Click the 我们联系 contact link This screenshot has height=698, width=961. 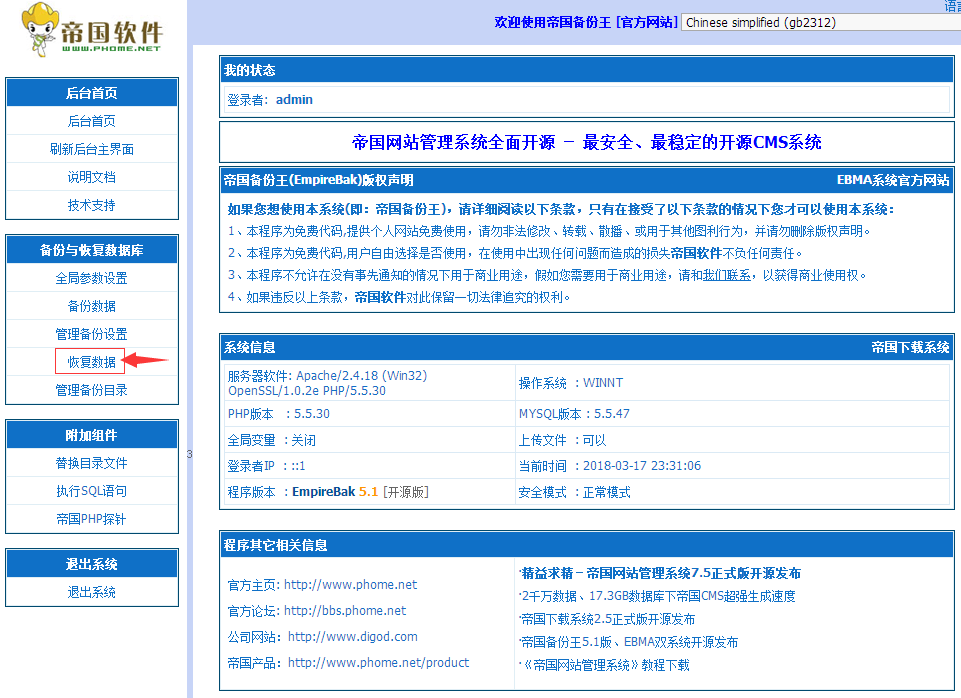[x=728, y=275]
